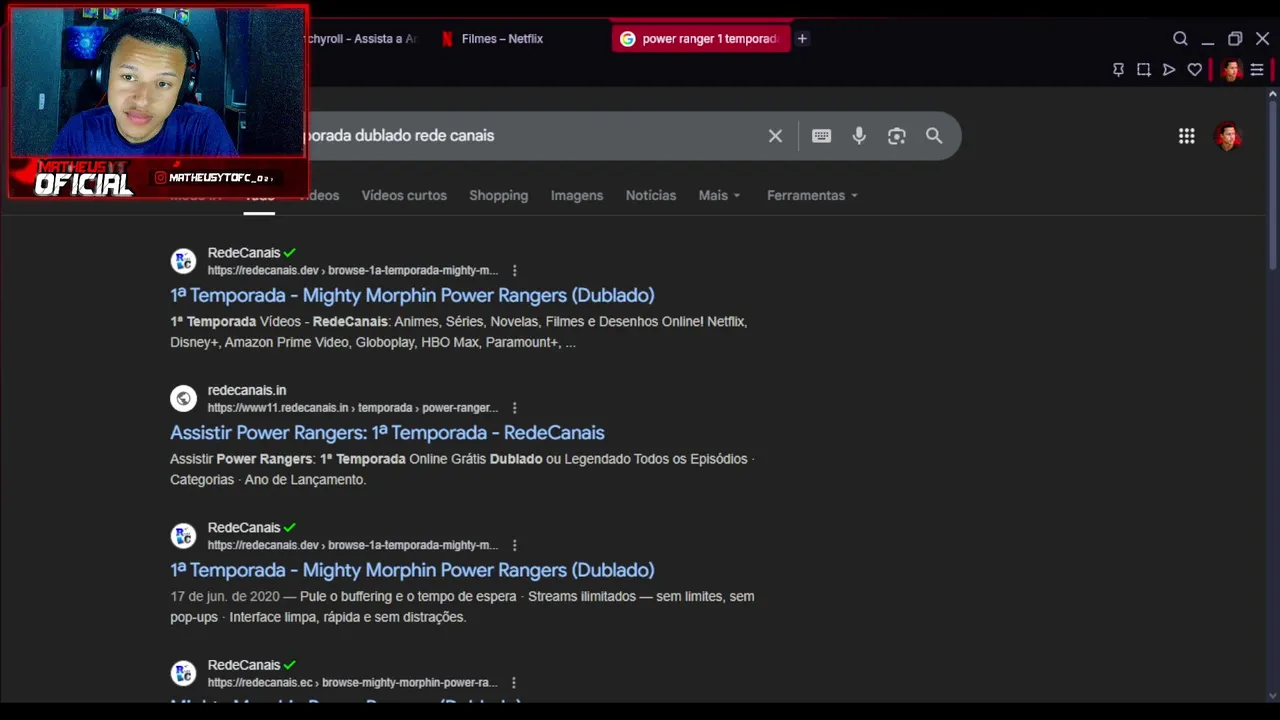
Task: Clear the search query with the X
Action: coord(775,136)
